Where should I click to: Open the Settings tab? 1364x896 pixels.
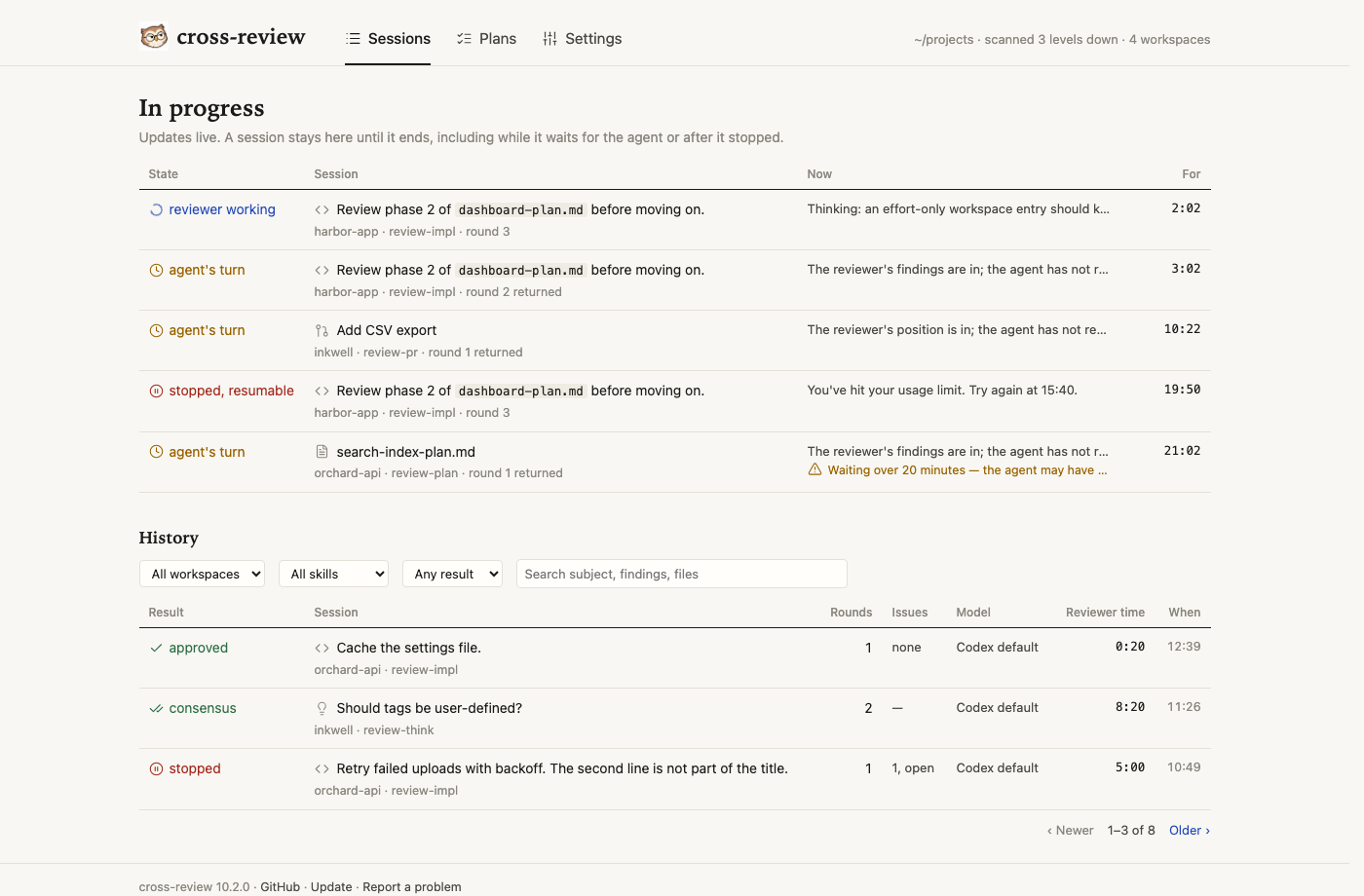click(x=583, y=39)
